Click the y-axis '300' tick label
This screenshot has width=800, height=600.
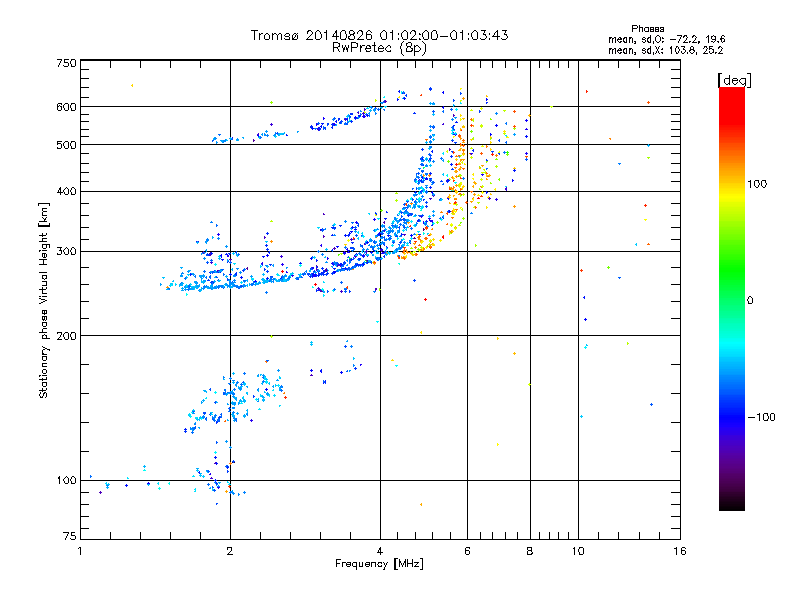(x=66, y=251)
